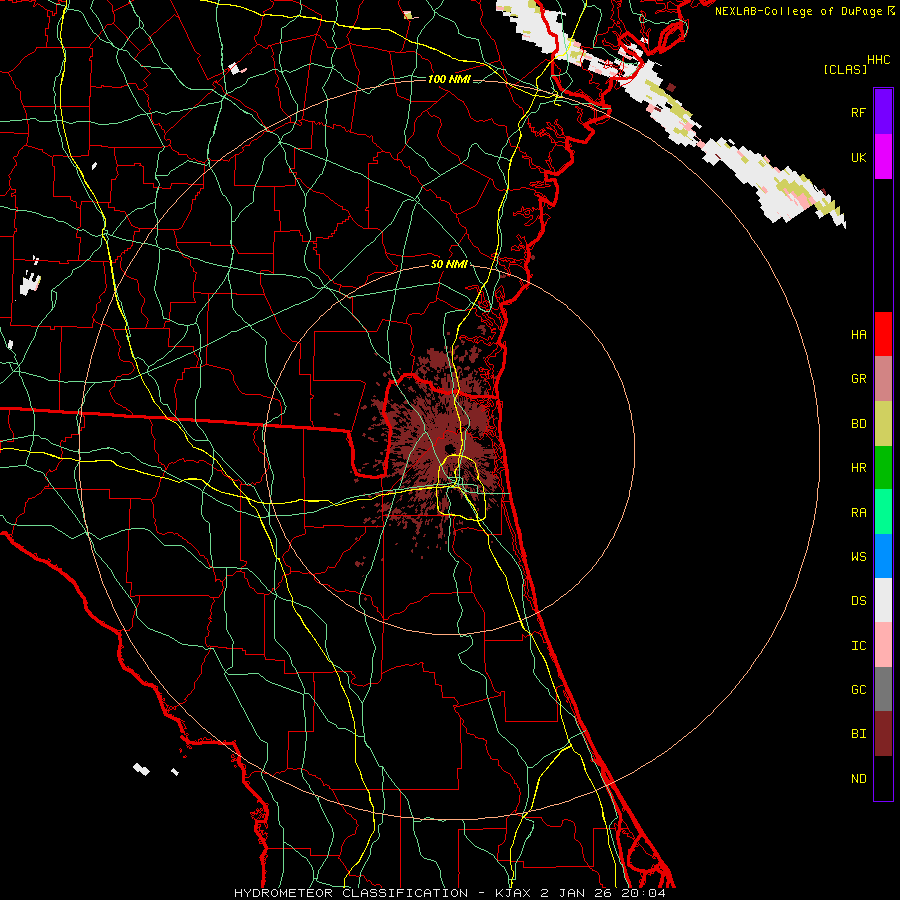Image resolution: width=900 pixels, height=900 pixels.
Task: Click the black radar site dot
Action: coord(449,448)
